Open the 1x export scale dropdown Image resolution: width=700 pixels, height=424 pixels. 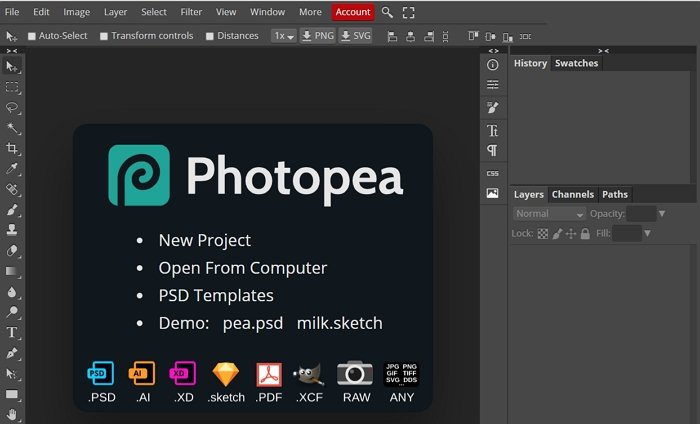(284, 36)
